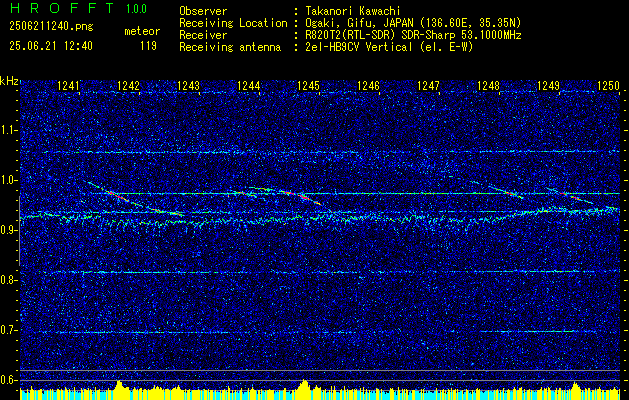Click the Observer field label

point(203,11)
